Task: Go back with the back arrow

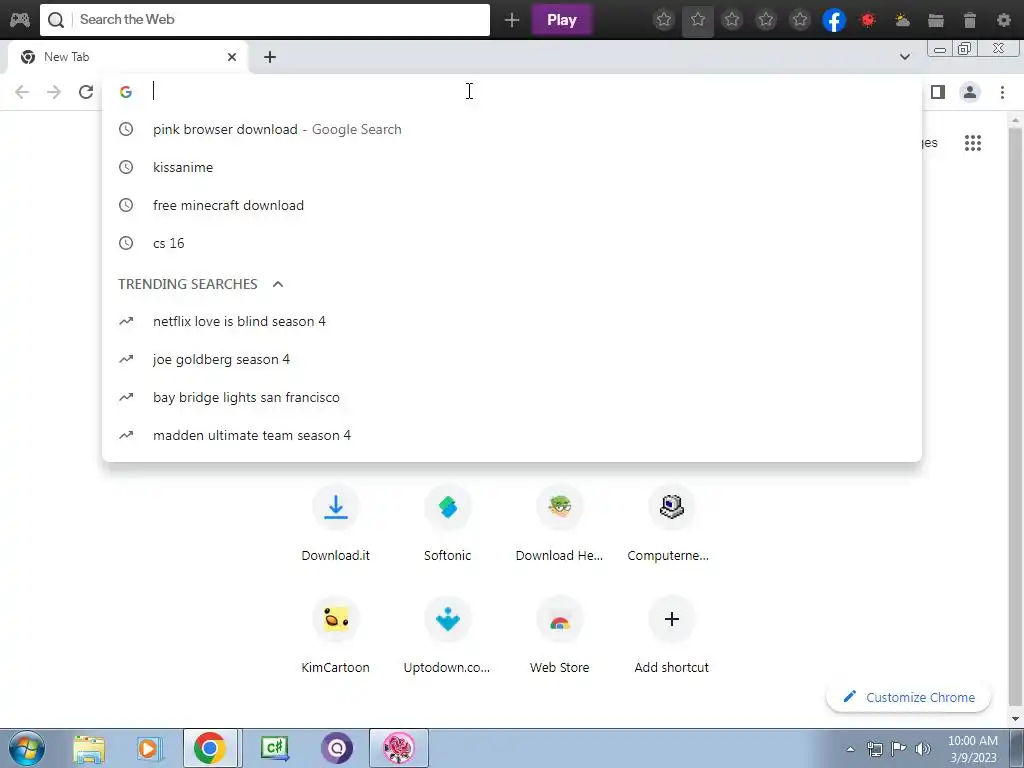Action: [22, 92]
